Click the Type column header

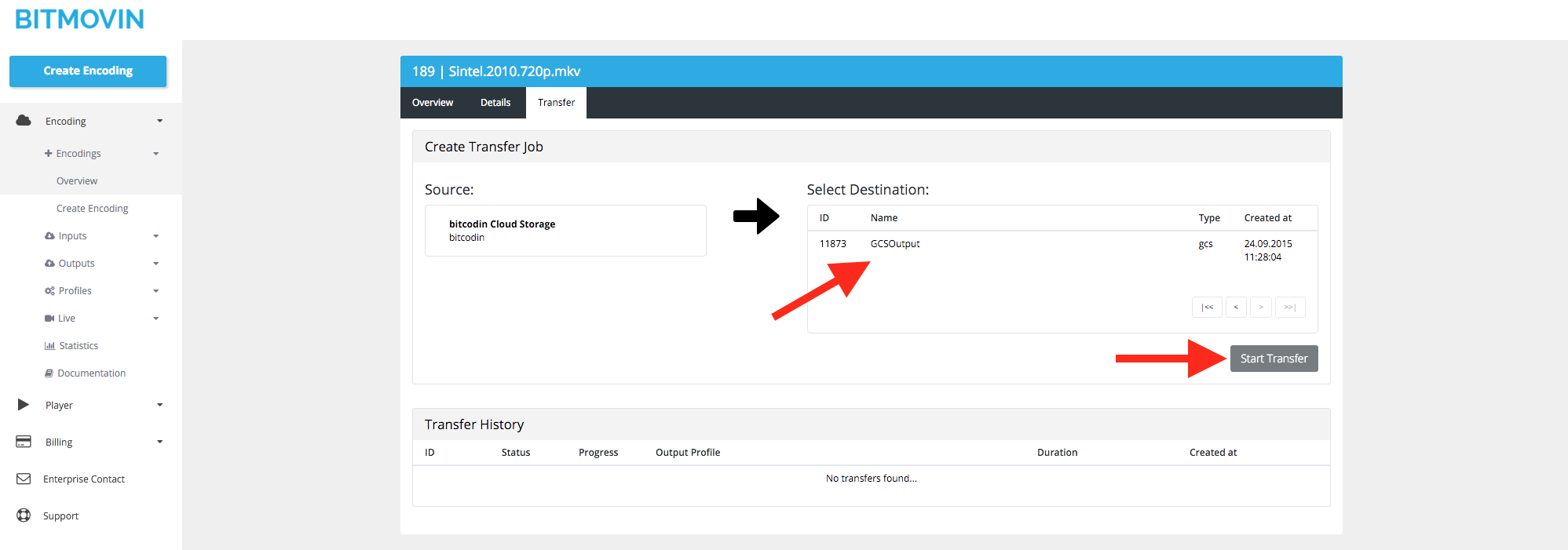tap(1209, 218)
